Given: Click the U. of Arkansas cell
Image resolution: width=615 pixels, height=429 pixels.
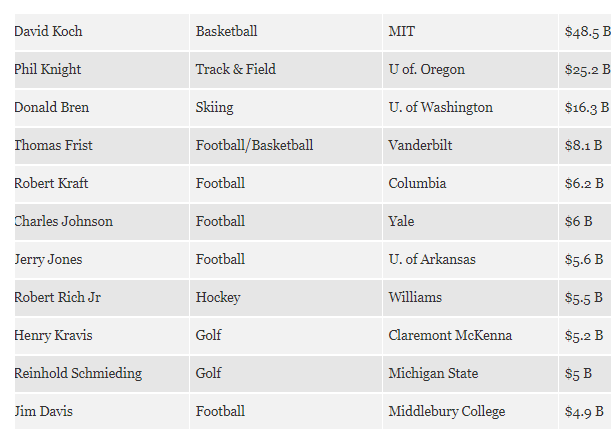Looking at the screenshot, I should 470,260.
